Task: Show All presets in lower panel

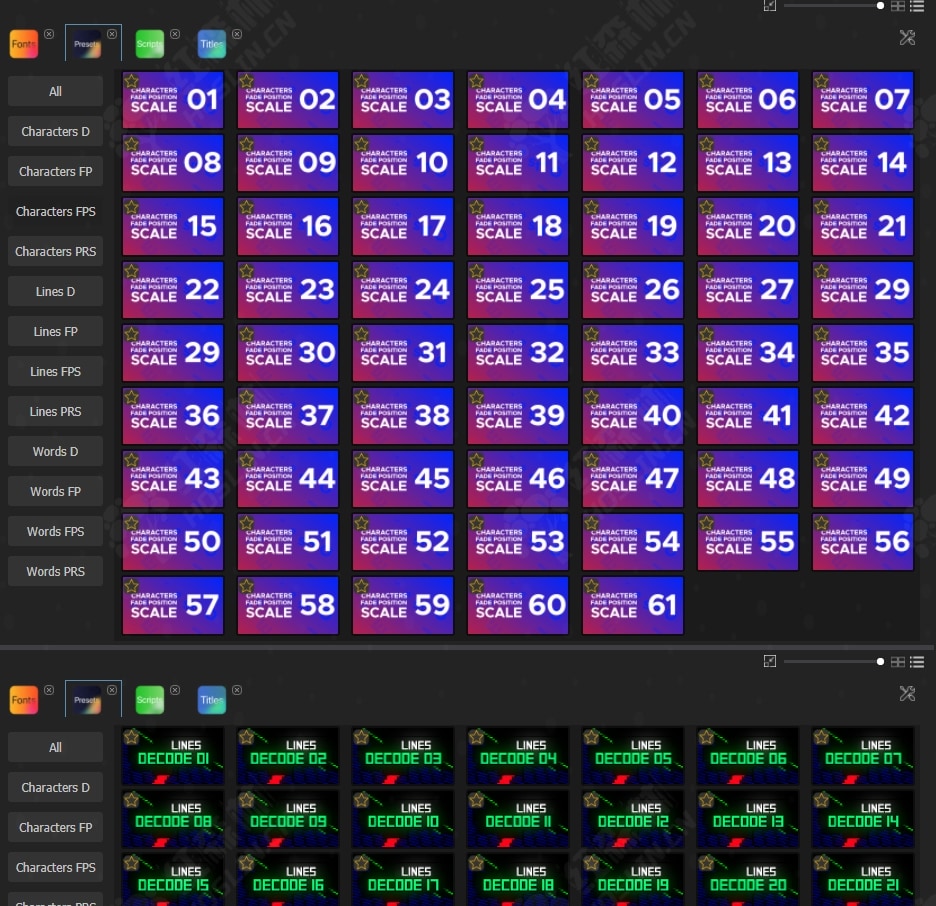Action: tap(56, 747)
